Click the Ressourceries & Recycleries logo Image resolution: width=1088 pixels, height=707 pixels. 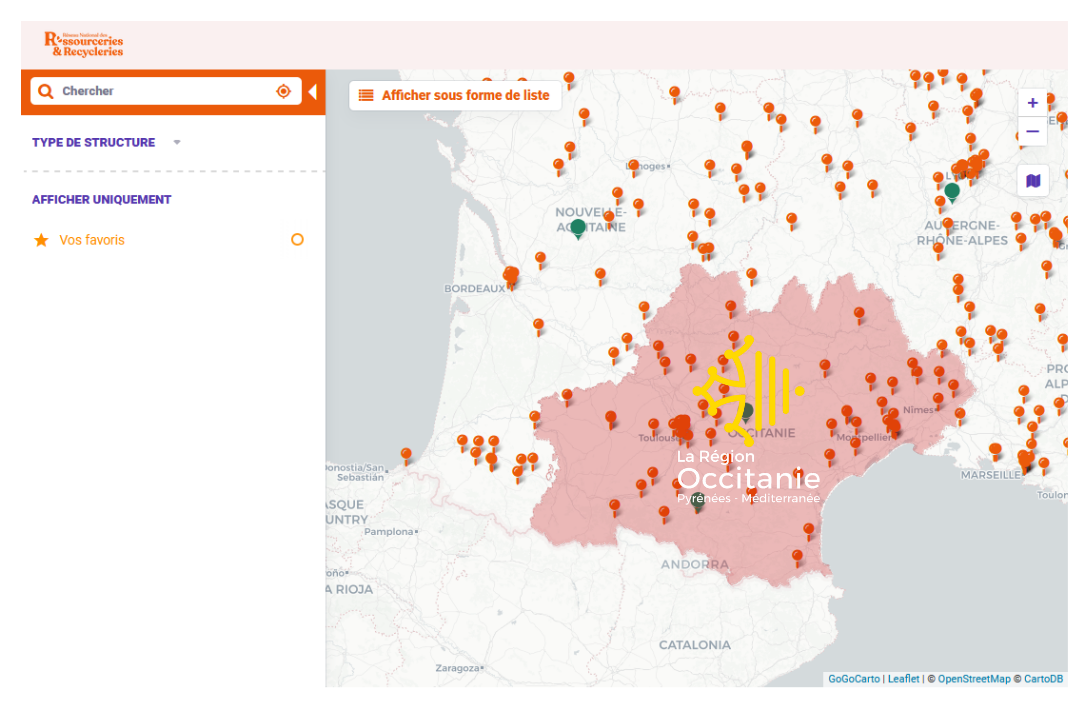coord(84,44)
